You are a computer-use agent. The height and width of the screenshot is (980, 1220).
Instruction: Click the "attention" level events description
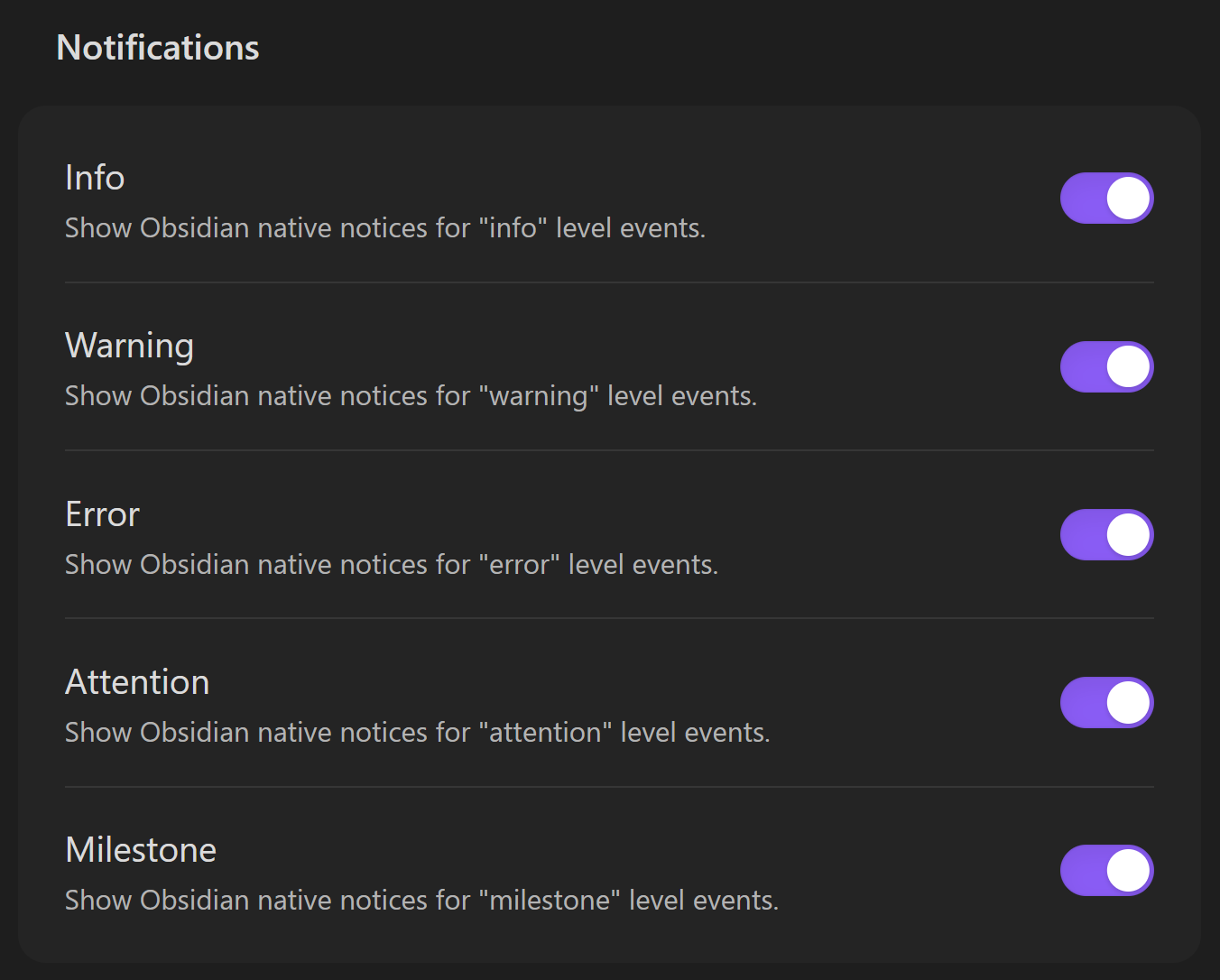click(x=417, y=733)
